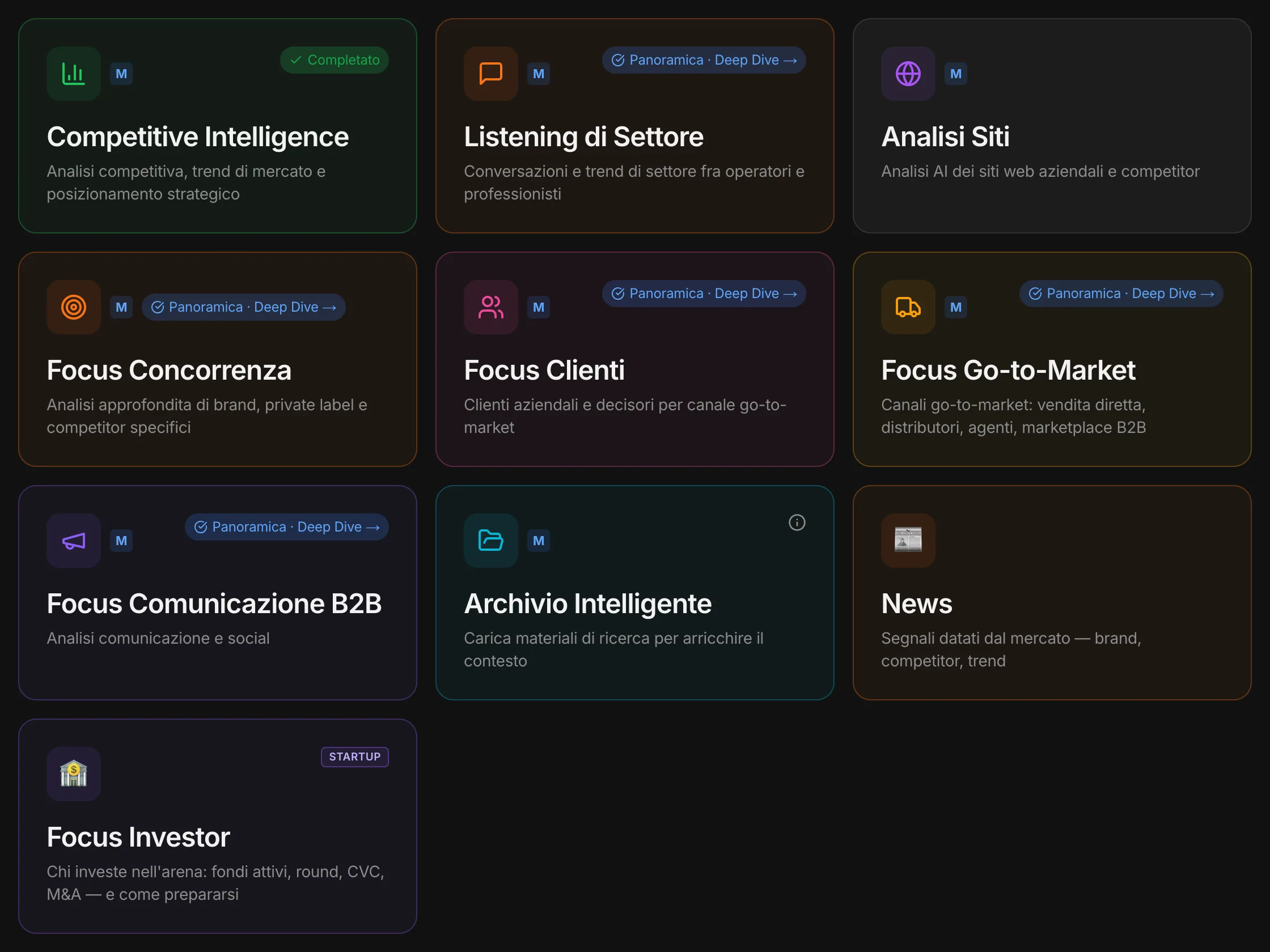Select the Focus Comunicazione B2B title
This screenshot has width=1270, height=952.
pyautogui.click(x=214, y=604)
